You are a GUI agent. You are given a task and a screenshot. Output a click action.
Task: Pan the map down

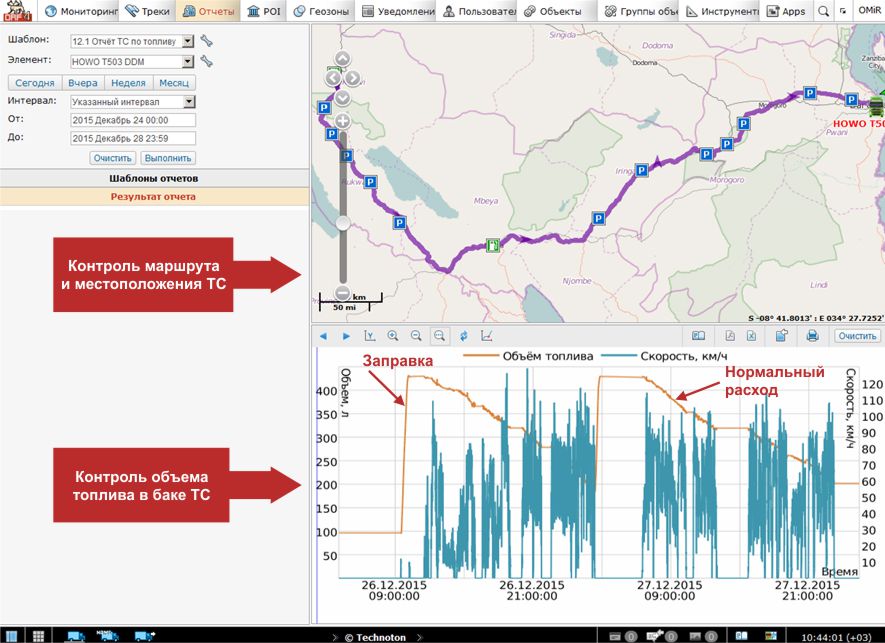343,98
